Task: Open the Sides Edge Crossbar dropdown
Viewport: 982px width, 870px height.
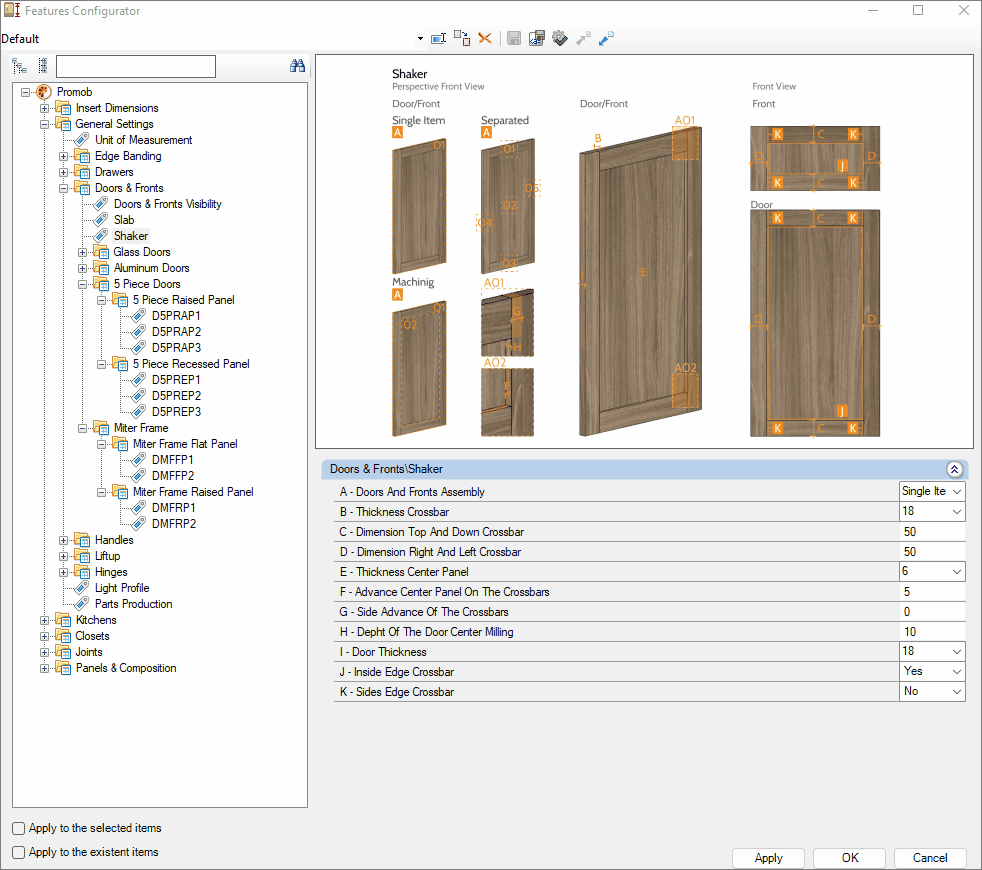Action: point(957,692)
